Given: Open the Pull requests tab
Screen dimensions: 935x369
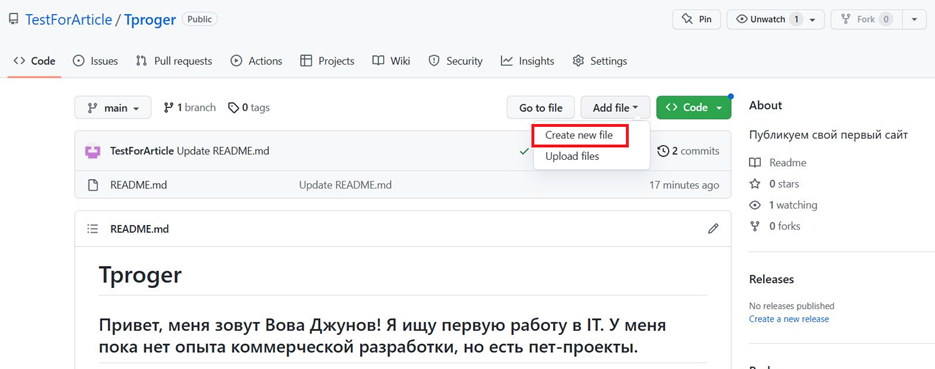Looking at the screenshot, I should pos(174,61).
